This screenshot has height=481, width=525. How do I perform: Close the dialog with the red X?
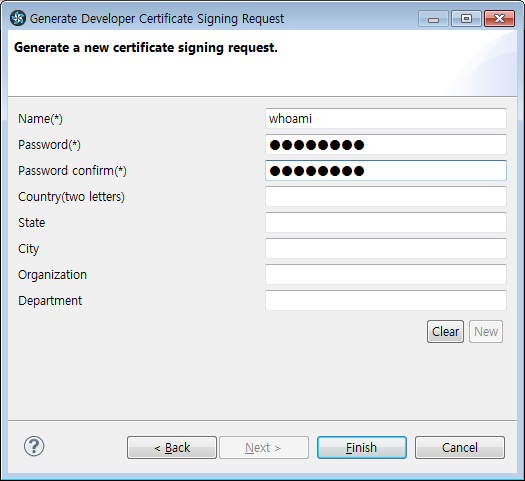499,19
